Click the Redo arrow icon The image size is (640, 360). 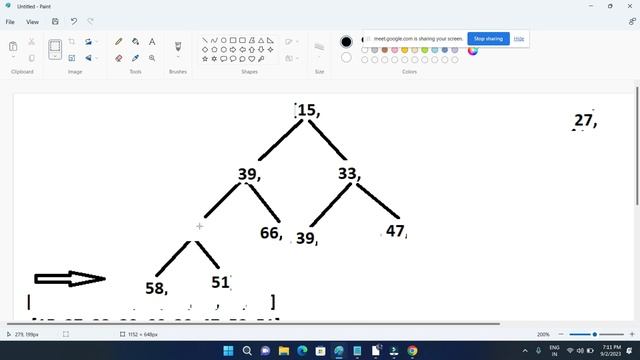[x=90, y=21]
